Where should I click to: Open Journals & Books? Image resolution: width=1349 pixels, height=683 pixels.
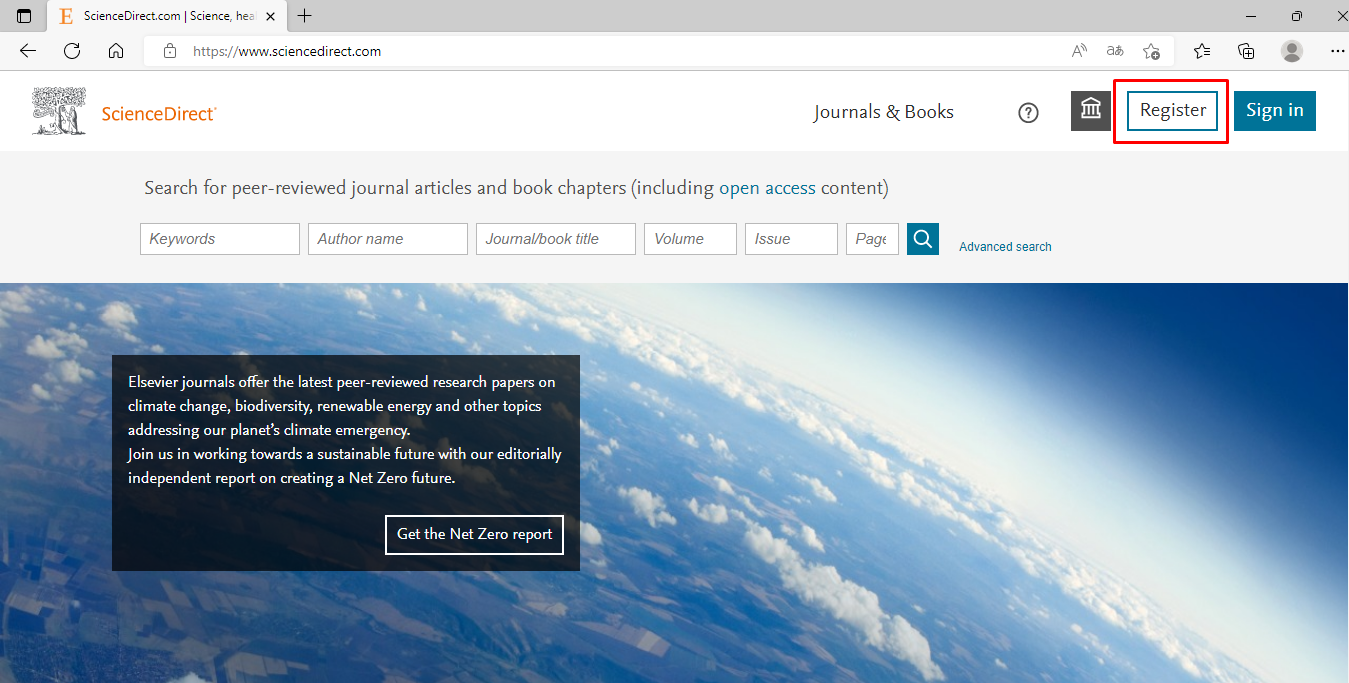click(x=884, y=112)
